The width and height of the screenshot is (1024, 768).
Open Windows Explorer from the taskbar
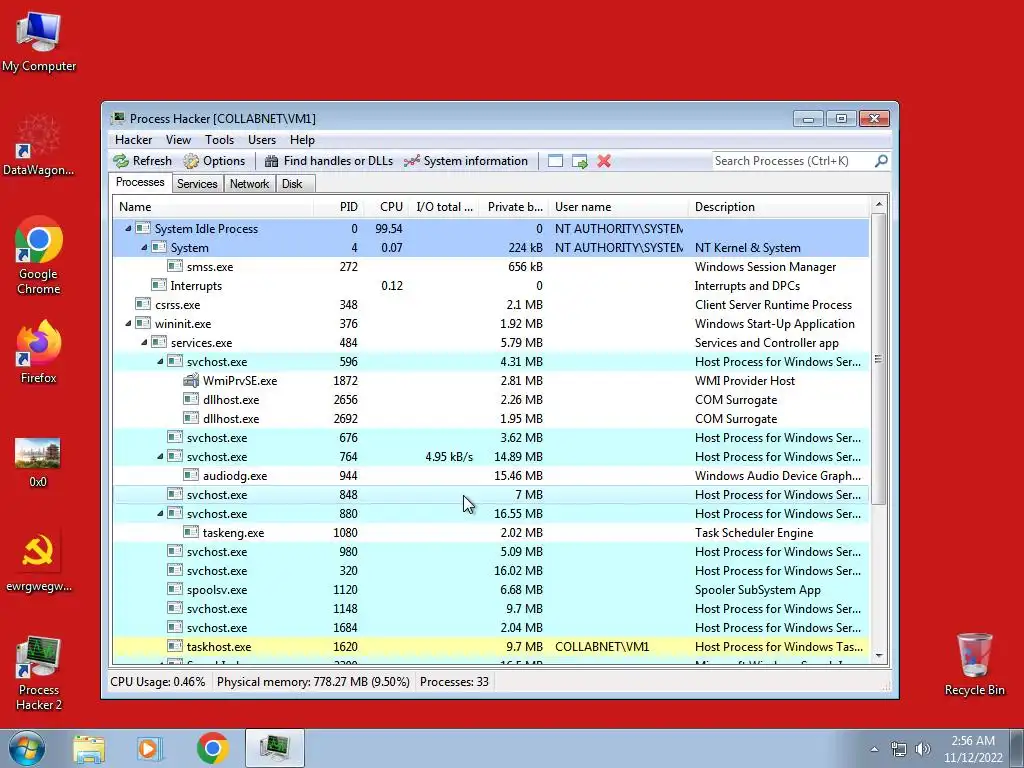[89, 748]
